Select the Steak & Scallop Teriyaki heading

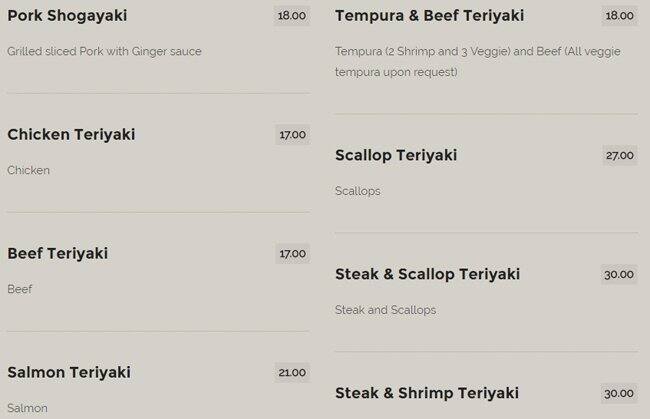(427, 274)
